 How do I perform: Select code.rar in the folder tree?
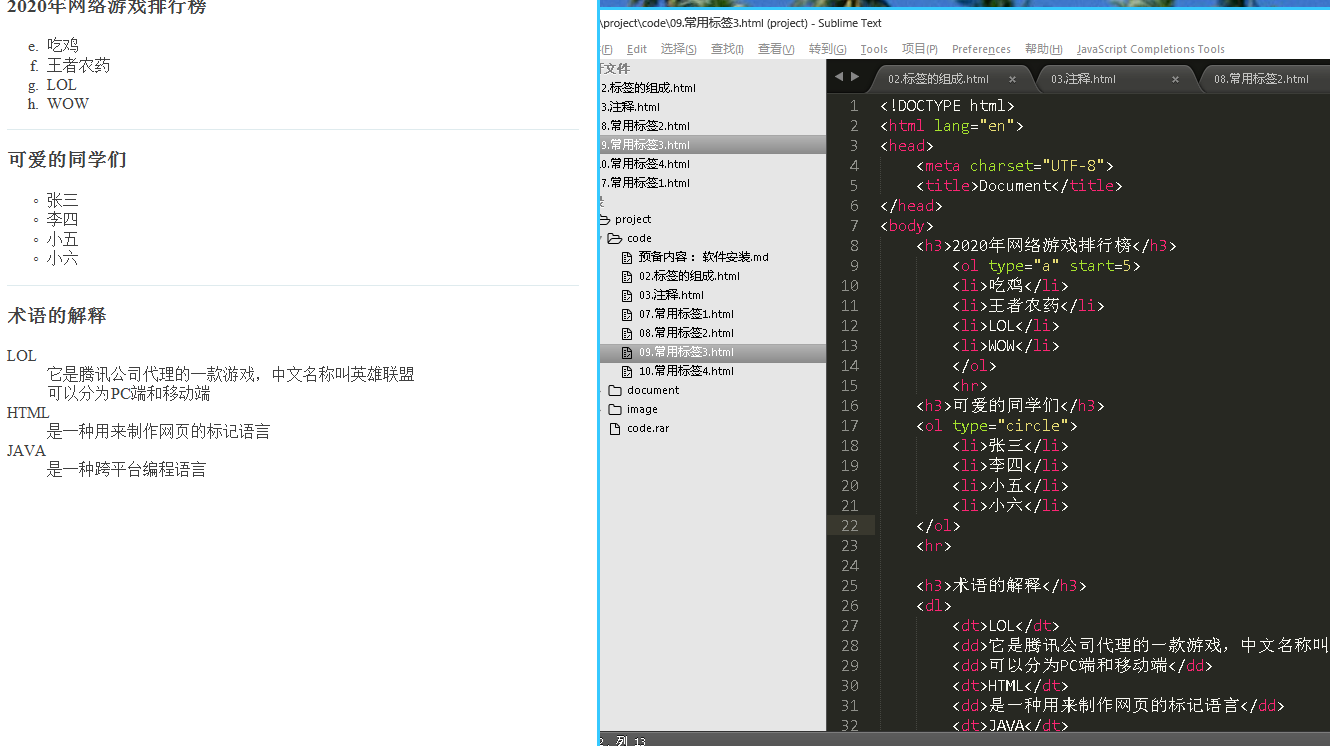pyautogui.click(x=648, y=428)
